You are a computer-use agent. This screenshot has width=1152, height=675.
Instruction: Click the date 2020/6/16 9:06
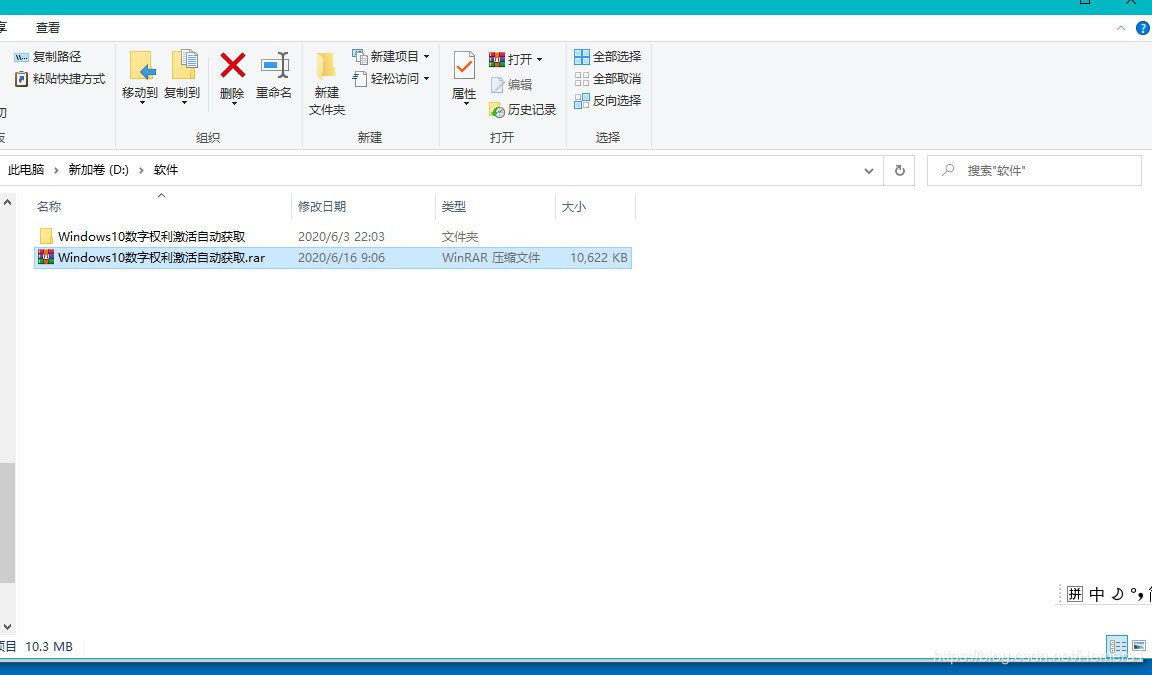coord(341,258)
